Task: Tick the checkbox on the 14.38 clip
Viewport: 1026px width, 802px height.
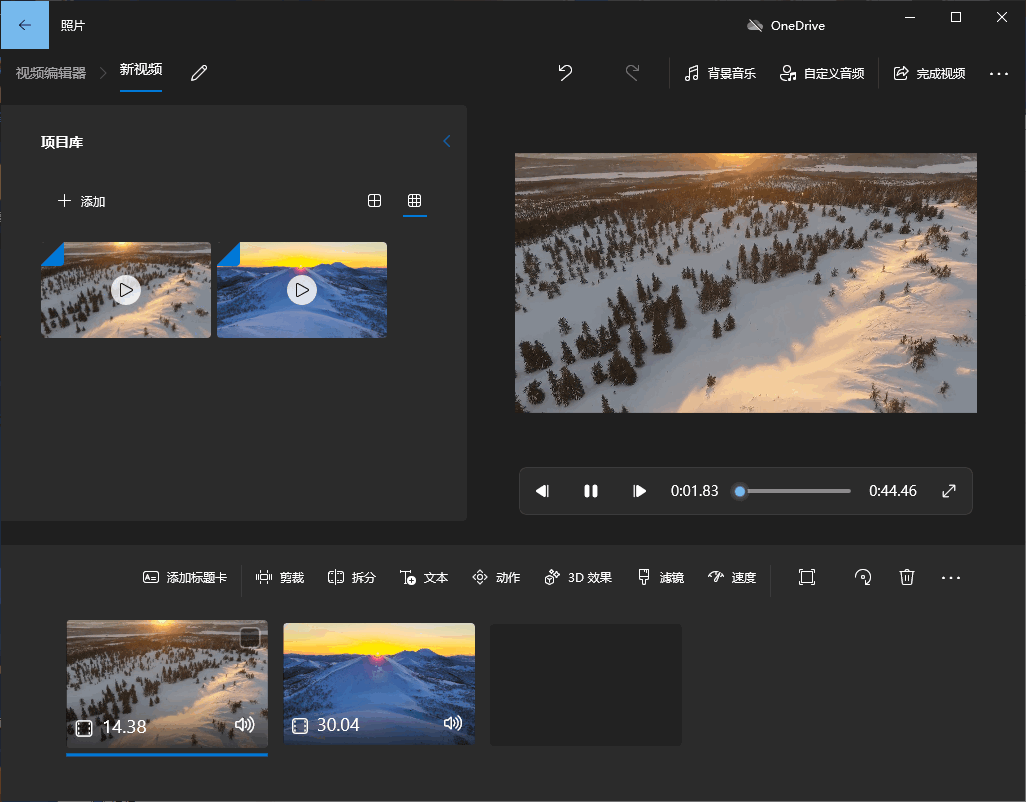Action: [x=250, y=638]
